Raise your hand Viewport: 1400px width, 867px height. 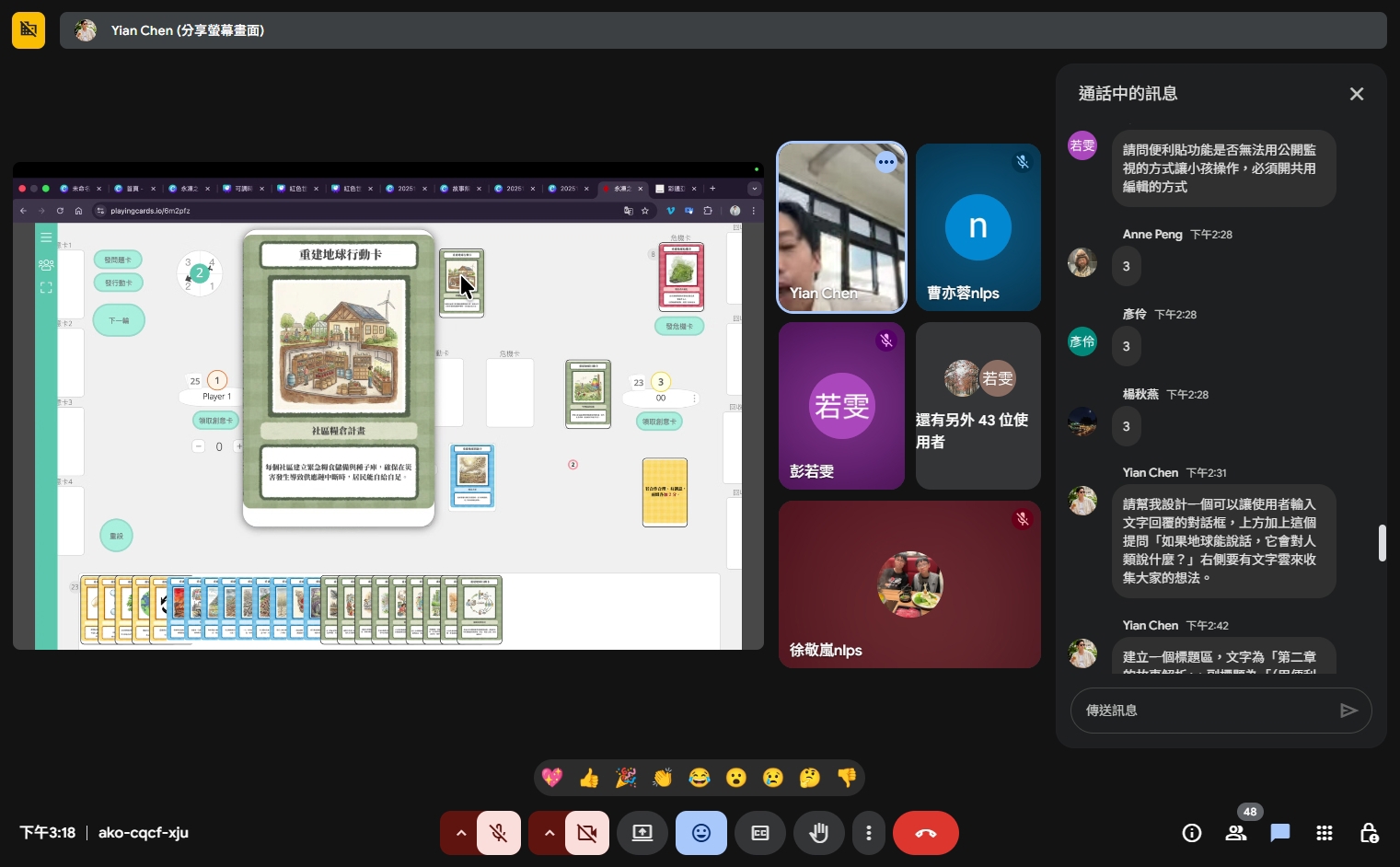tap(818, 833)
